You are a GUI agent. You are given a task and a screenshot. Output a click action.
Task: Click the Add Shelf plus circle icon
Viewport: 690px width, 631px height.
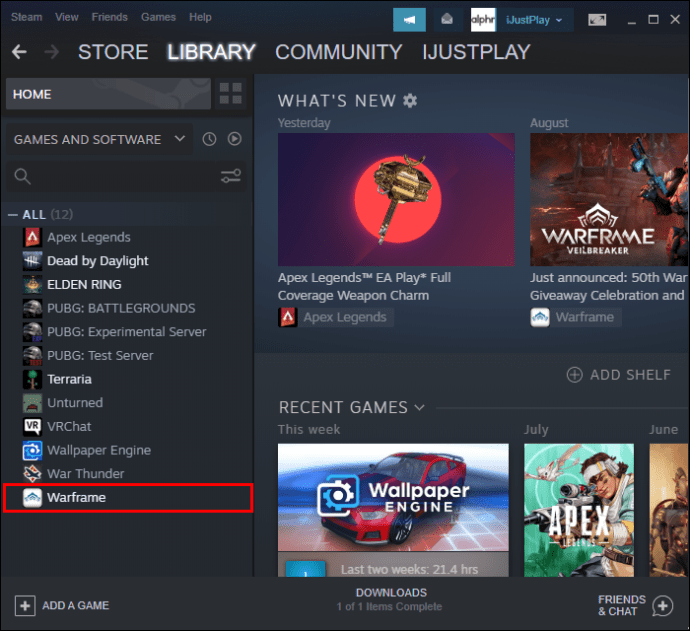(x=574, y=375)
